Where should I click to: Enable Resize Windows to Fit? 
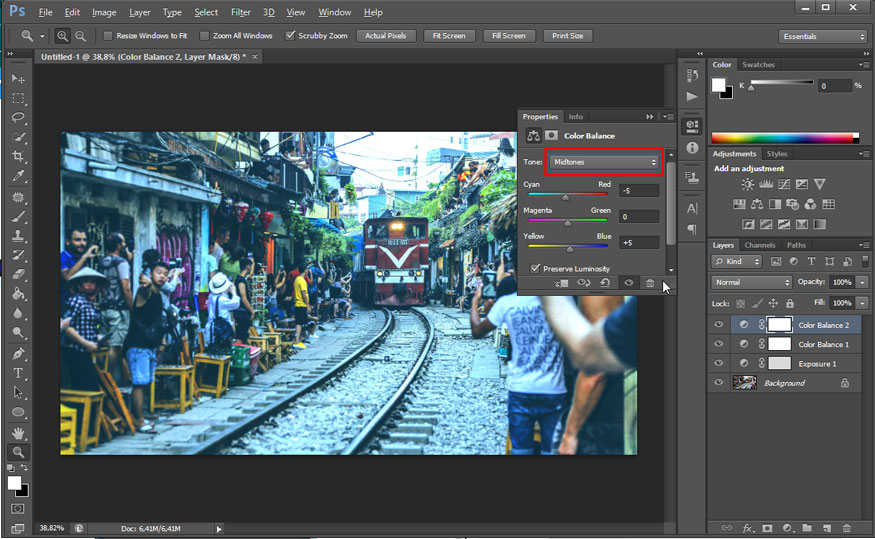pyautogui.click(x=108, y=36)
